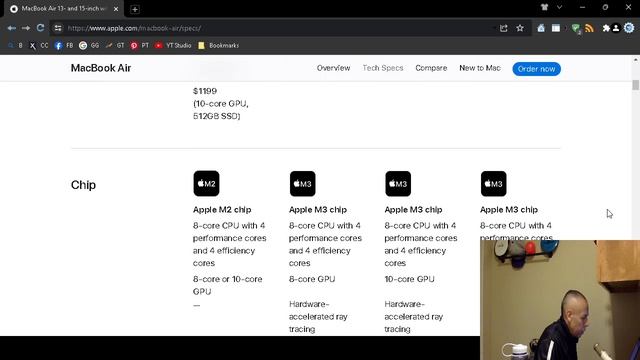
Task: Click the M3 chip icon above 10-core GPU
Action: (398, 184)
